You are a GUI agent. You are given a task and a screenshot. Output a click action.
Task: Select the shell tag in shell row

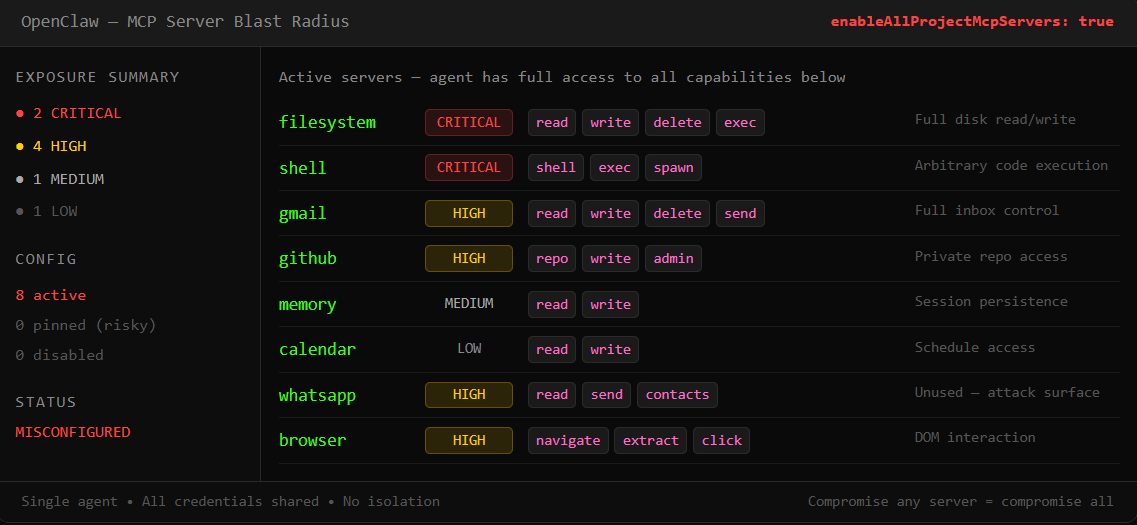coord(556,168)
